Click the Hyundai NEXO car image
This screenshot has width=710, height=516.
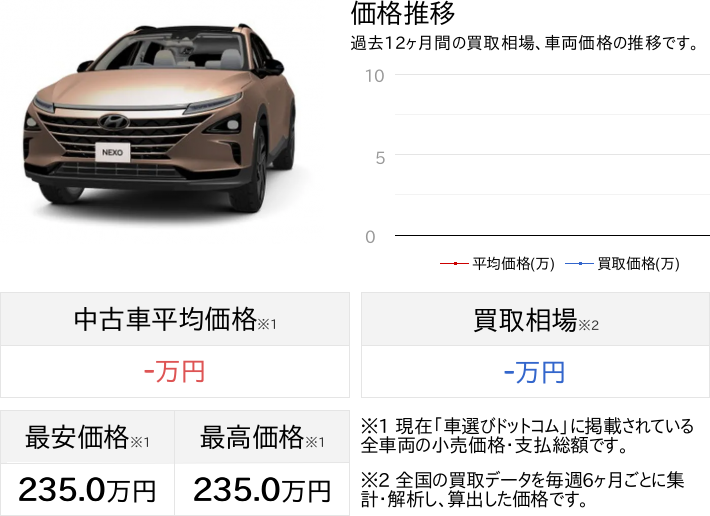point(159,119)
